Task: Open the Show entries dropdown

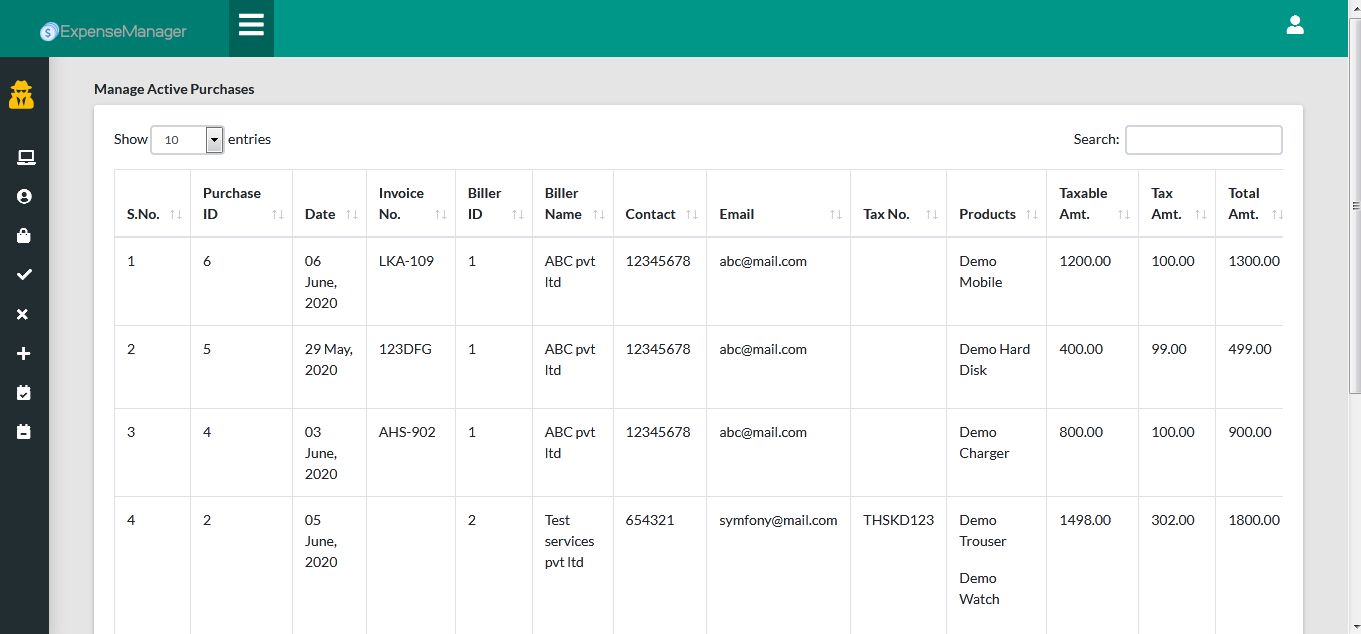Action: click(187, 140)
